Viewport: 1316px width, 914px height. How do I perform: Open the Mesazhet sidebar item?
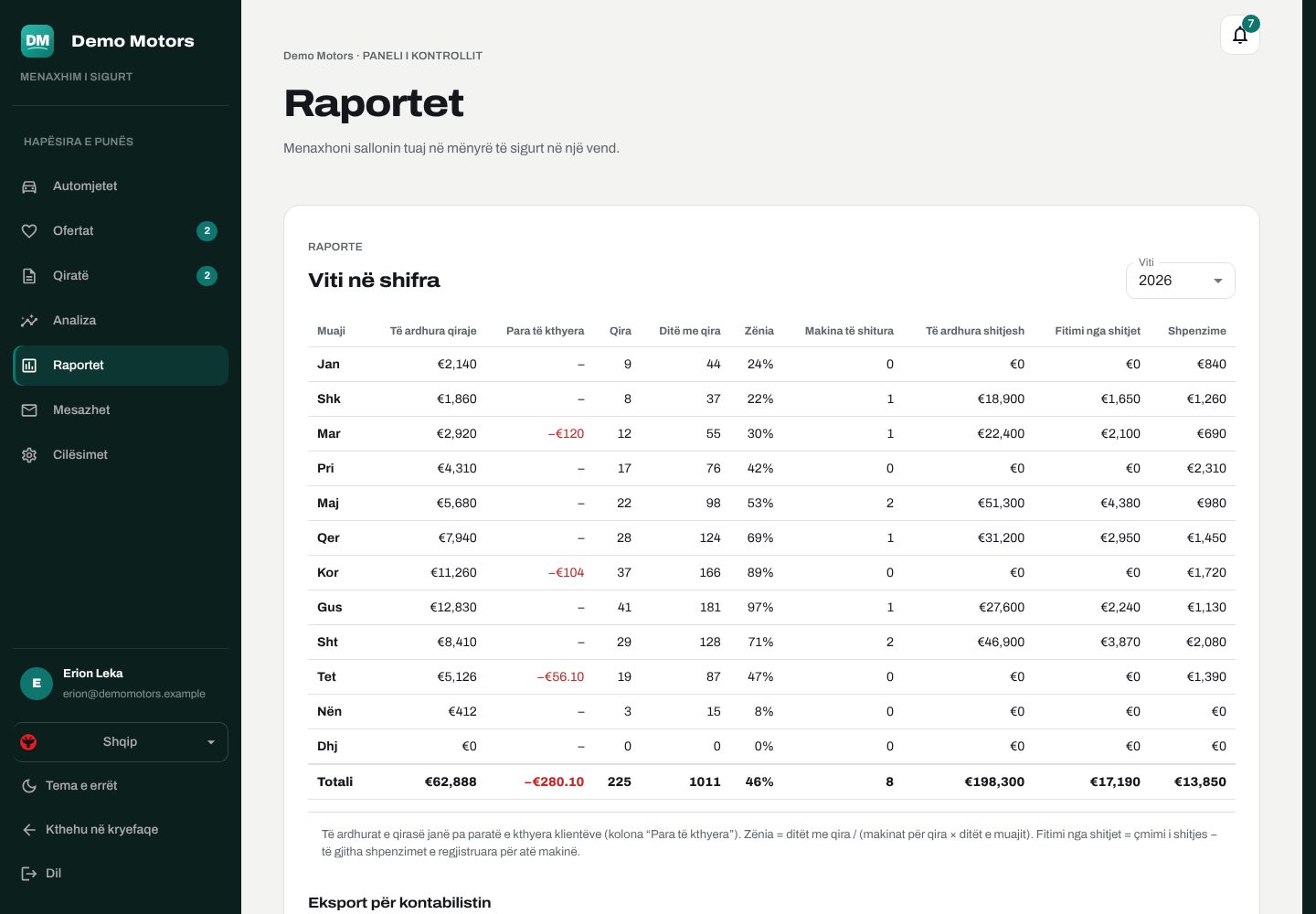tap(121, 410)
